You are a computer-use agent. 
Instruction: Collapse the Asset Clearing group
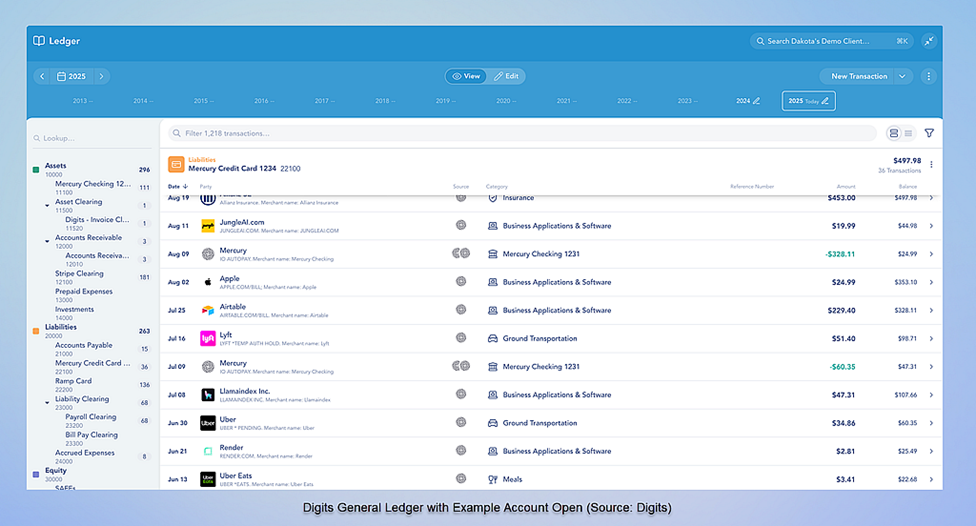tap(47, 205)
